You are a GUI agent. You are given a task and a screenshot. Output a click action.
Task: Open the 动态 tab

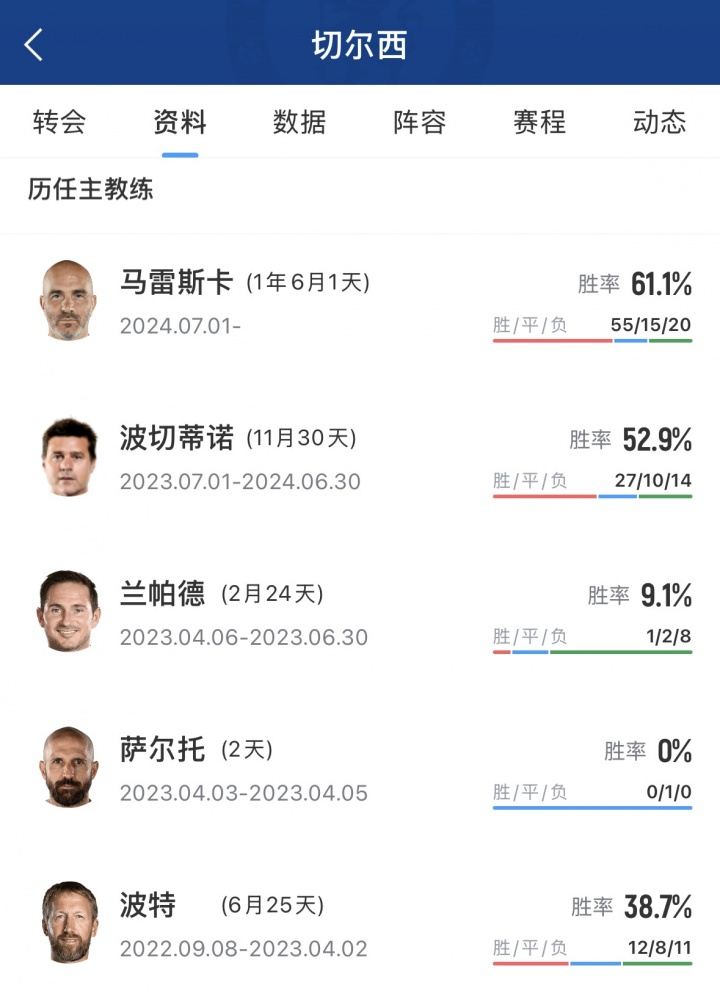[662, 122]
